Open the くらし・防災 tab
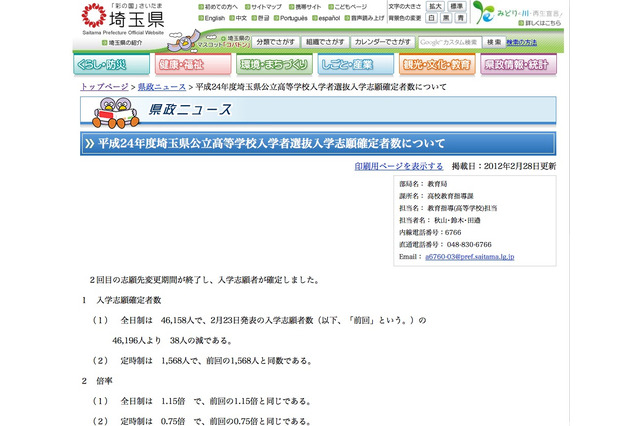This screenshot has width=640, height=426. (111, 64)
